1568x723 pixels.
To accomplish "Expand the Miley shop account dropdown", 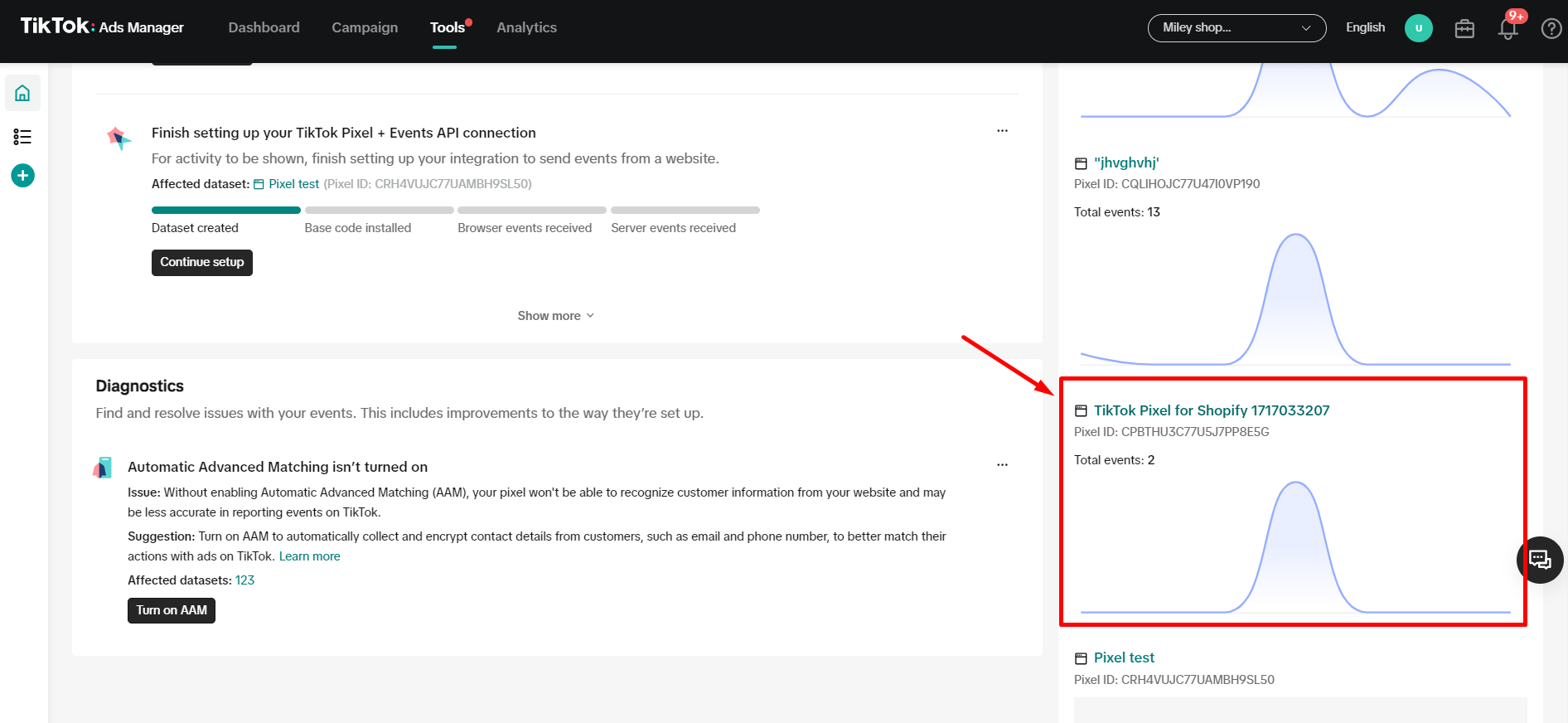I will (1236, 28).
